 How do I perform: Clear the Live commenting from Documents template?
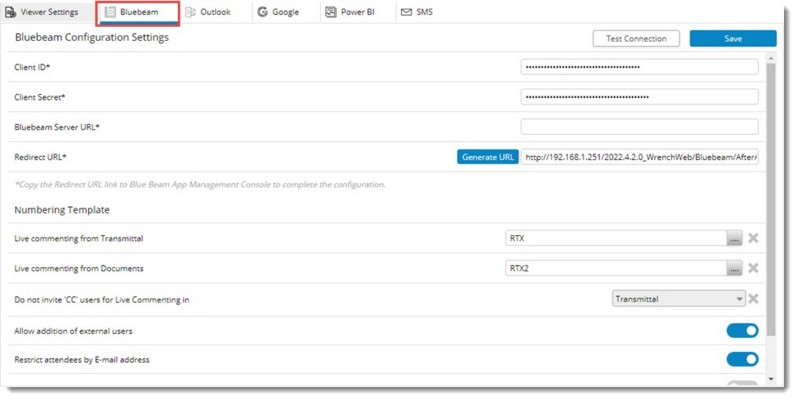pos(753,268)
